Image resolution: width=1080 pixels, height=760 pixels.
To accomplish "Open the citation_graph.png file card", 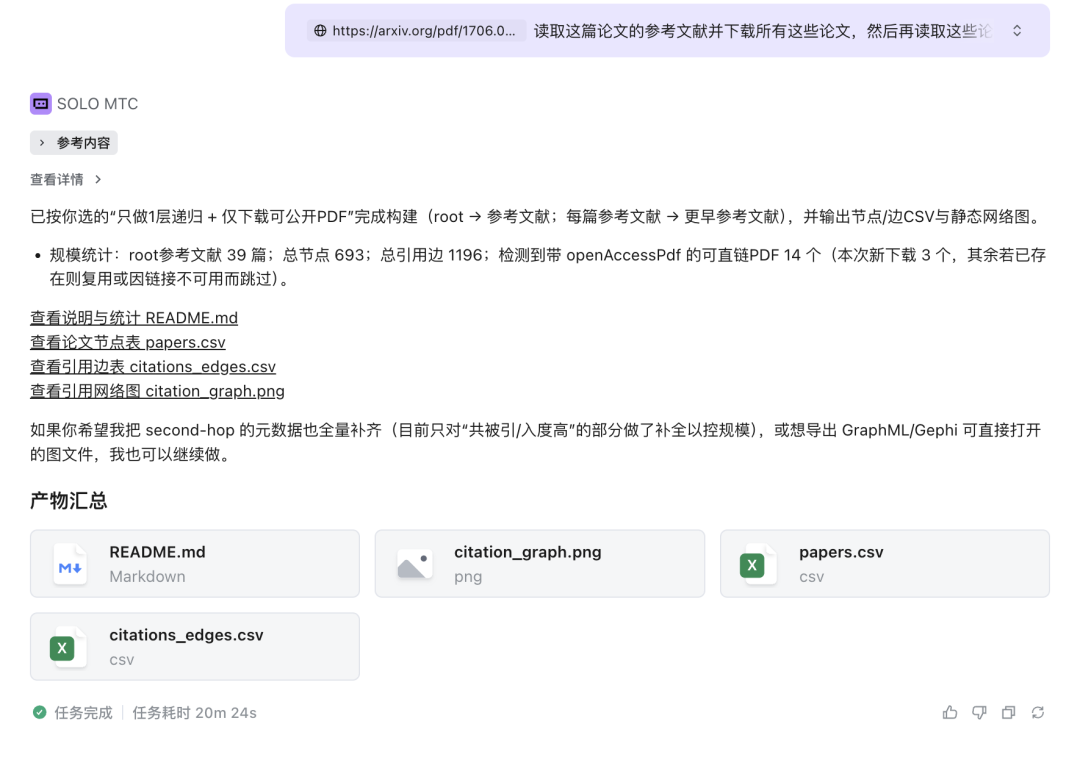I will tap(539, 564).
